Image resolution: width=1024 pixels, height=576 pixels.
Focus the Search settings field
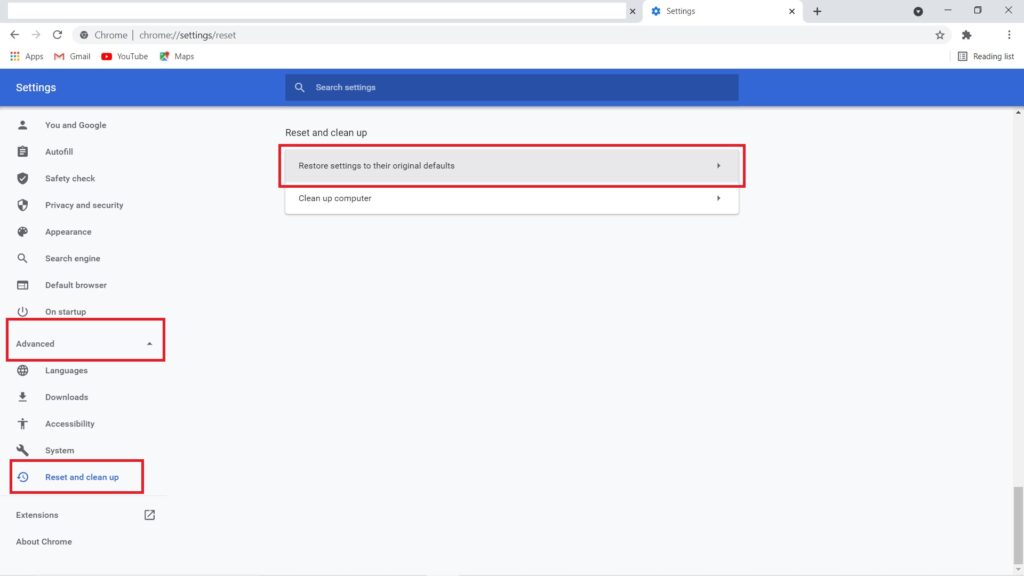pos(511,87)
